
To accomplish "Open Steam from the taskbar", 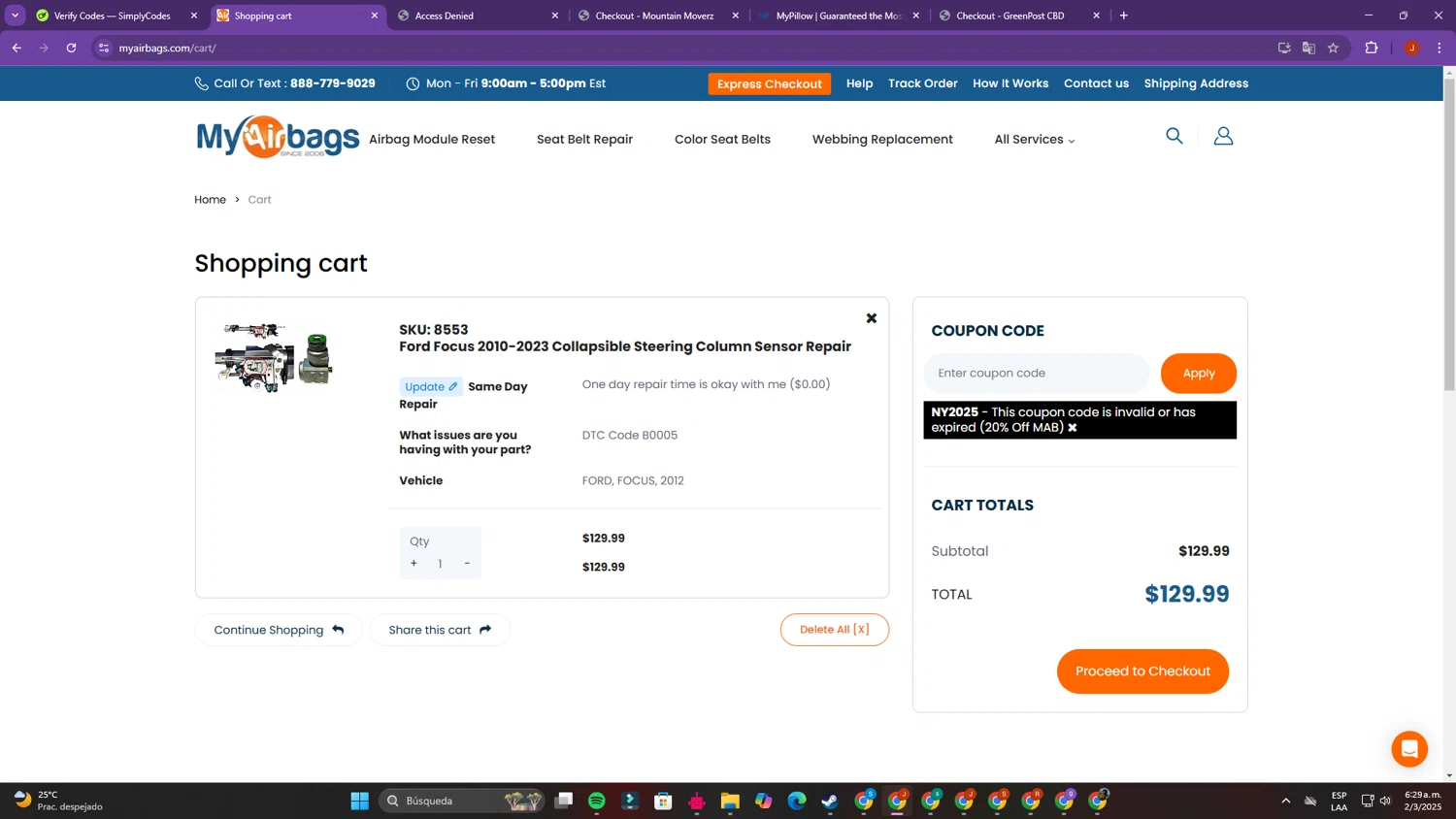I will (x=830, y=801).
